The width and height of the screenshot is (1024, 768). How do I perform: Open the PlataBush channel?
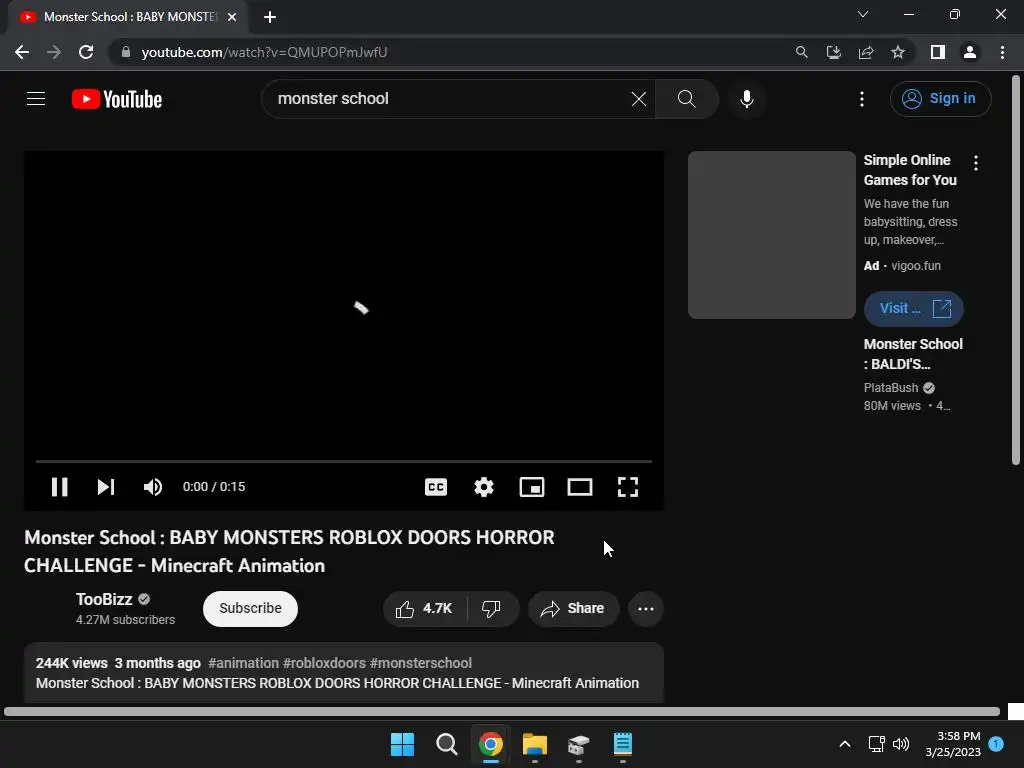(x=891, y=387)
